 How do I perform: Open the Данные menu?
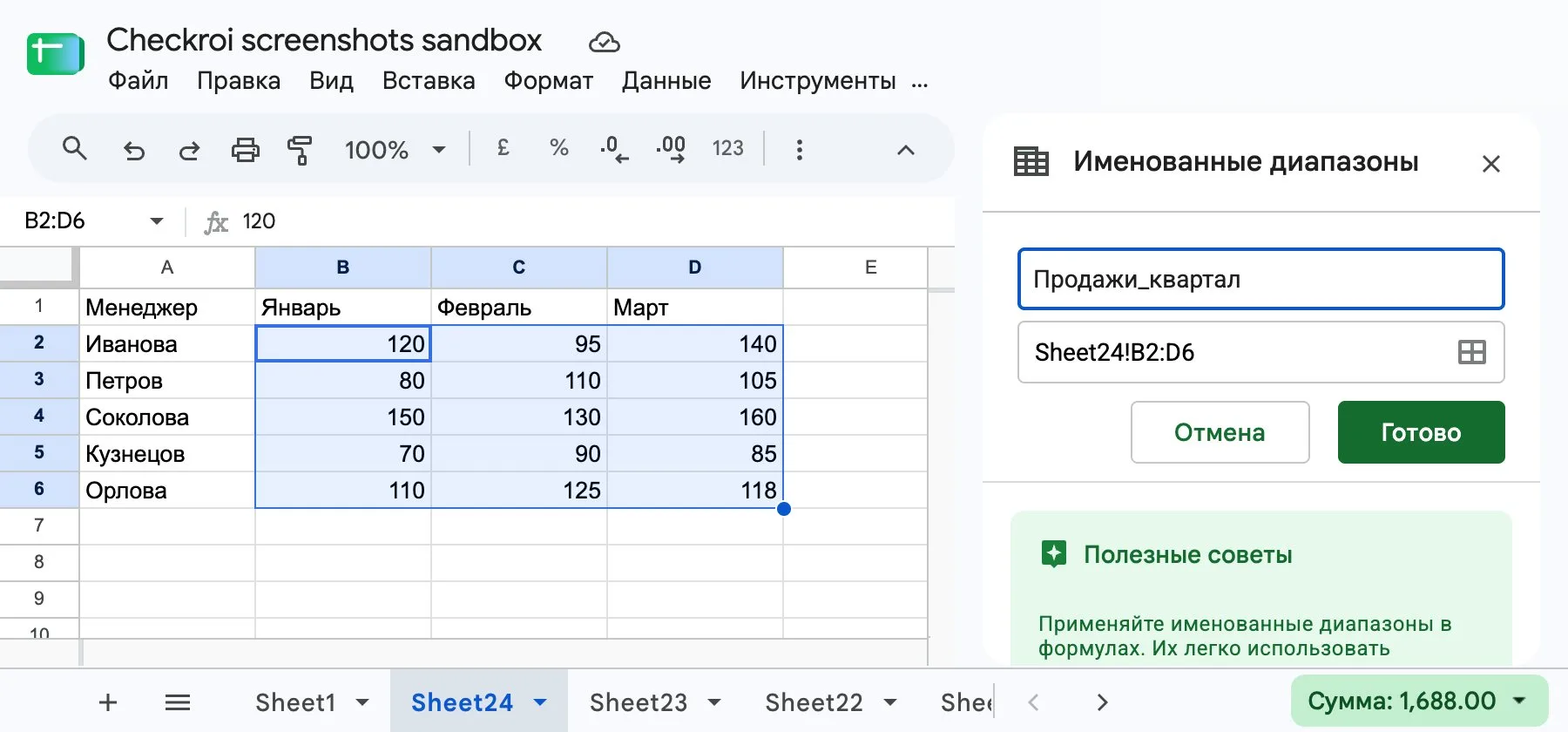666,81
